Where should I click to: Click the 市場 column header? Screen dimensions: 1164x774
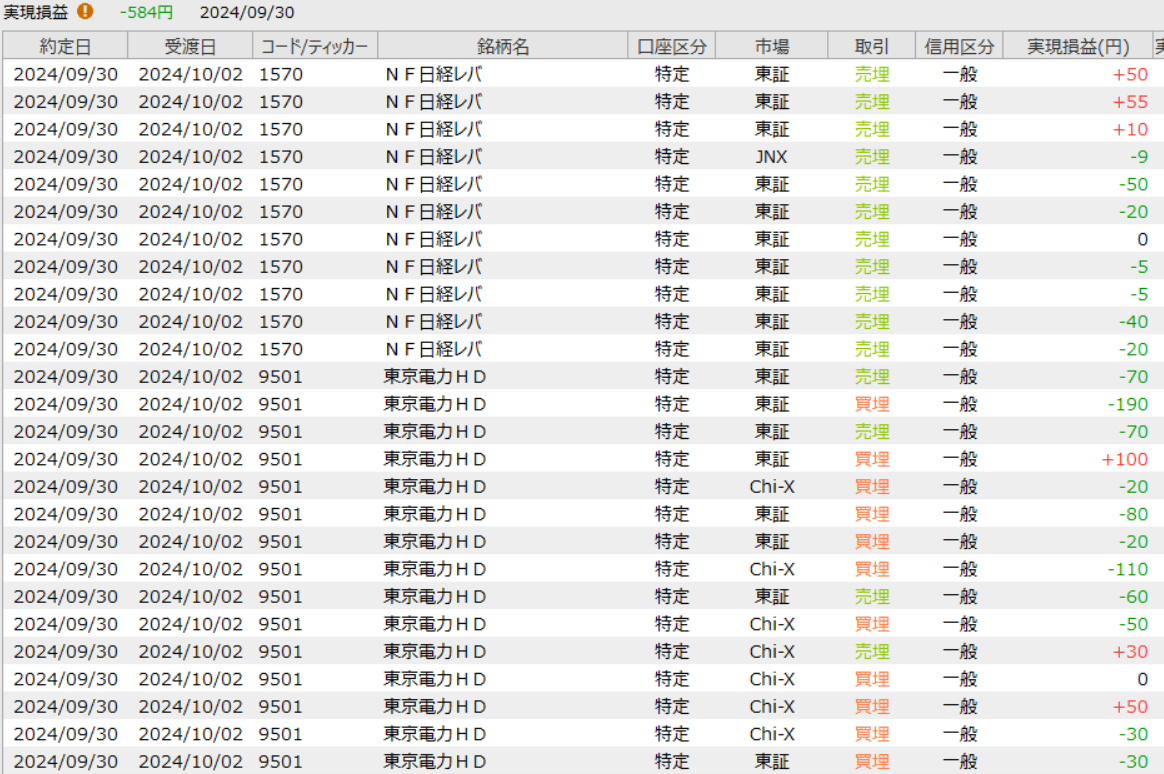point(771,46)
